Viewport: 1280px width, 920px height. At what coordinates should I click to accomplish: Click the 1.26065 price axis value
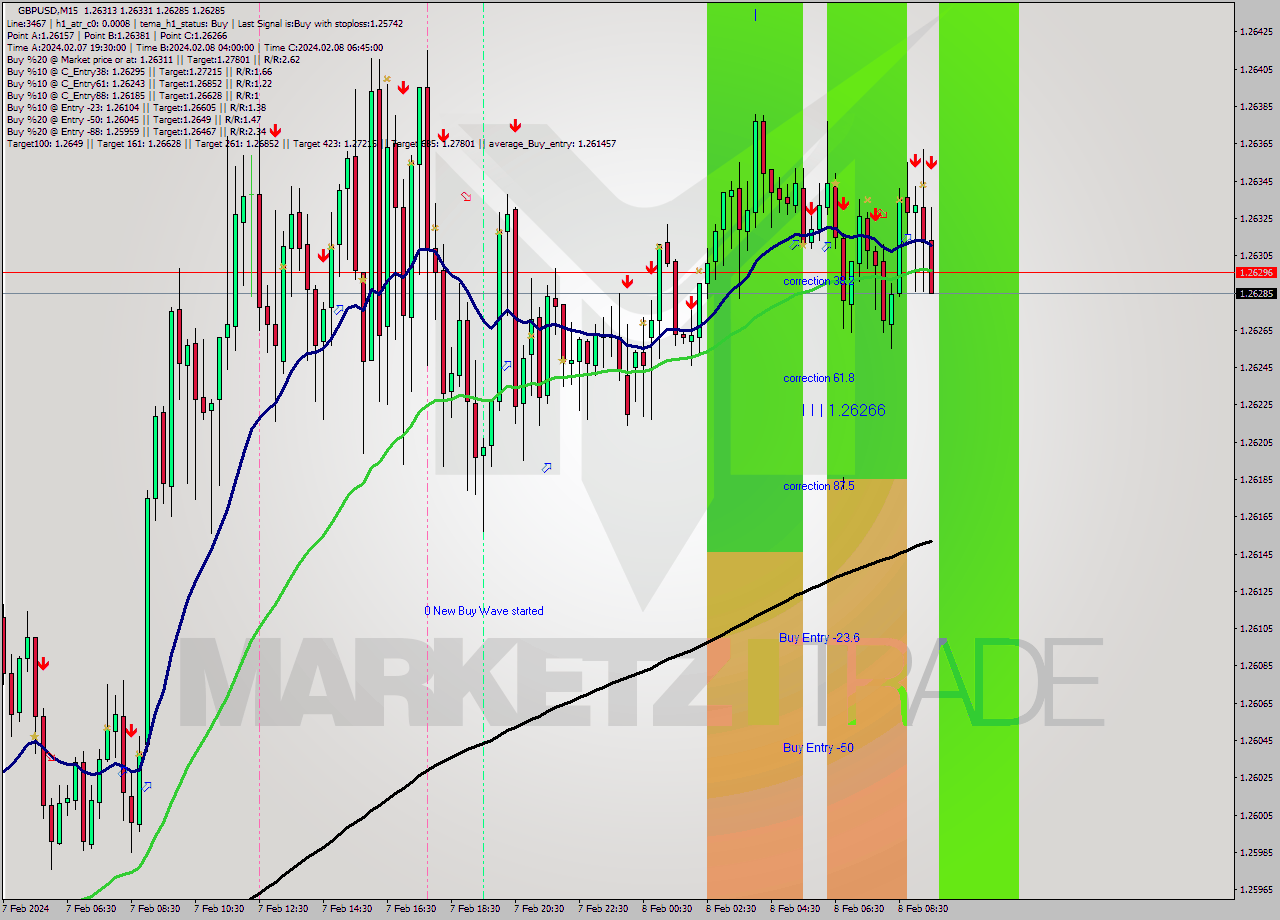[x=1256, y=703]
